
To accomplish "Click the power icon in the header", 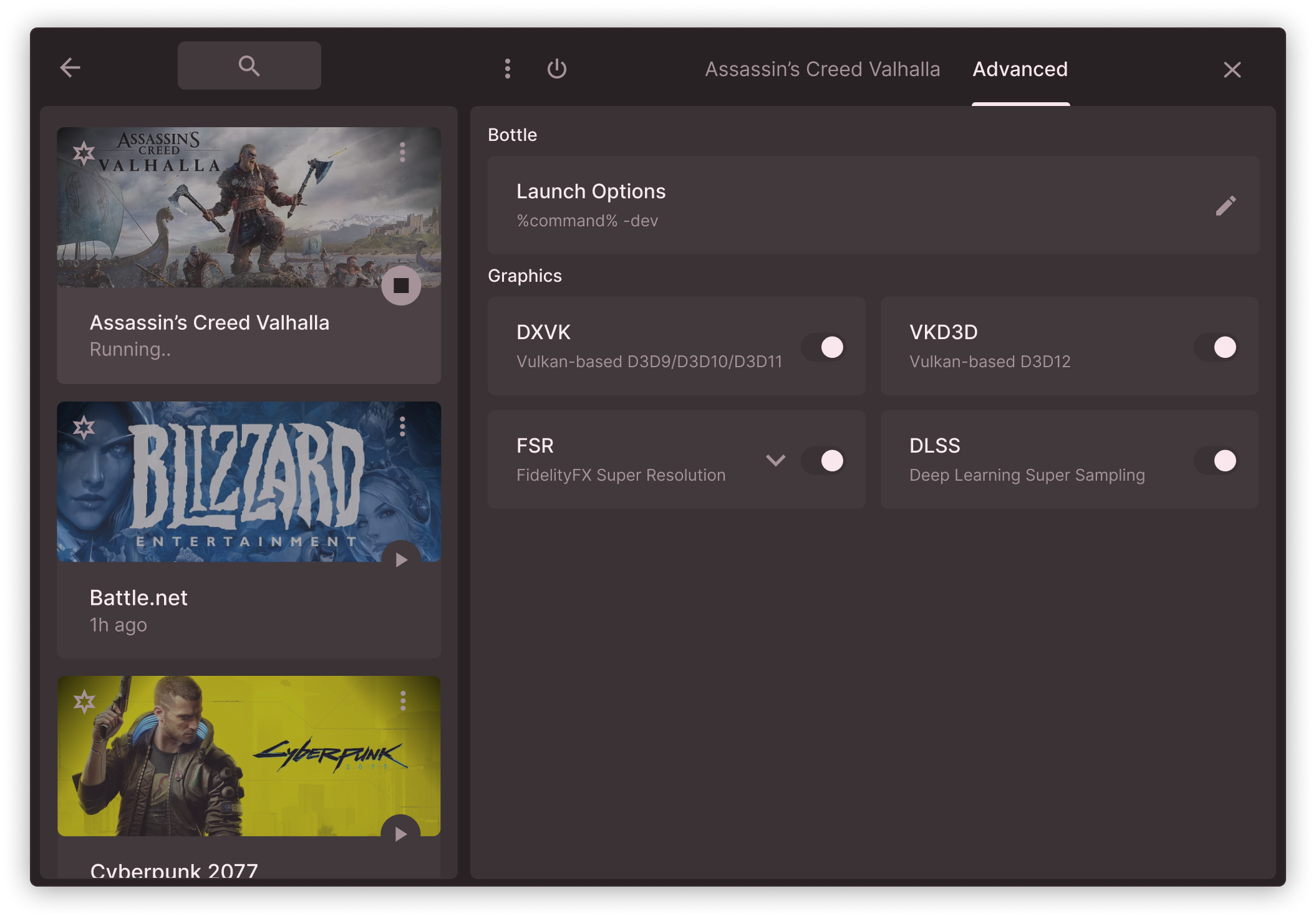I will click(x=556, y=69).
